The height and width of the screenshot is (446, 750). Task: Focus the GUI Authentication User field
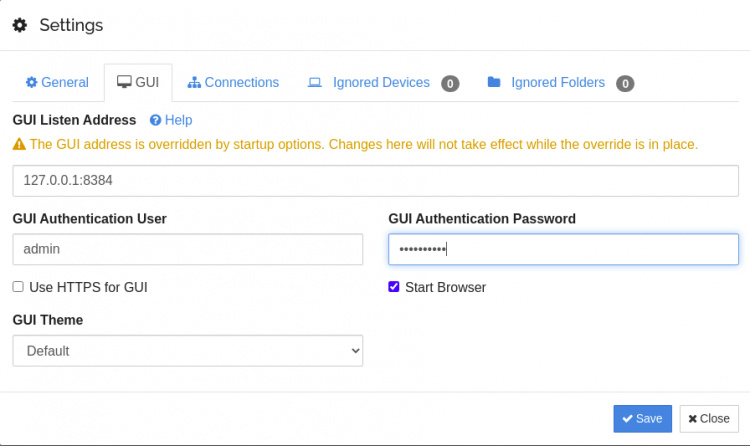(x=188, y=249)
